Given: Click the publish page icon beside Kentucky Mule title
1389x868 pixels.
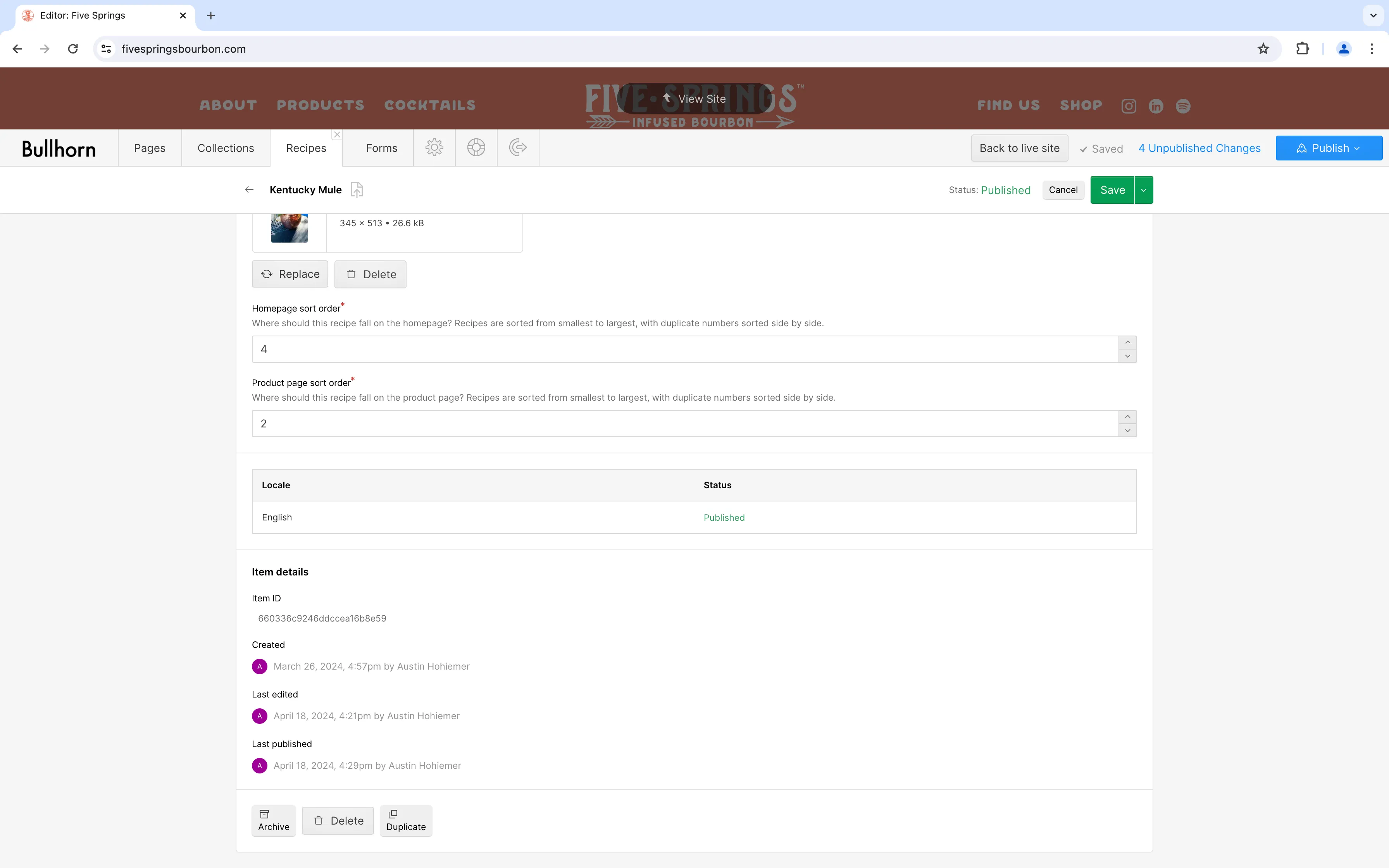Looking at the screenshot, I should coord(357,189).
